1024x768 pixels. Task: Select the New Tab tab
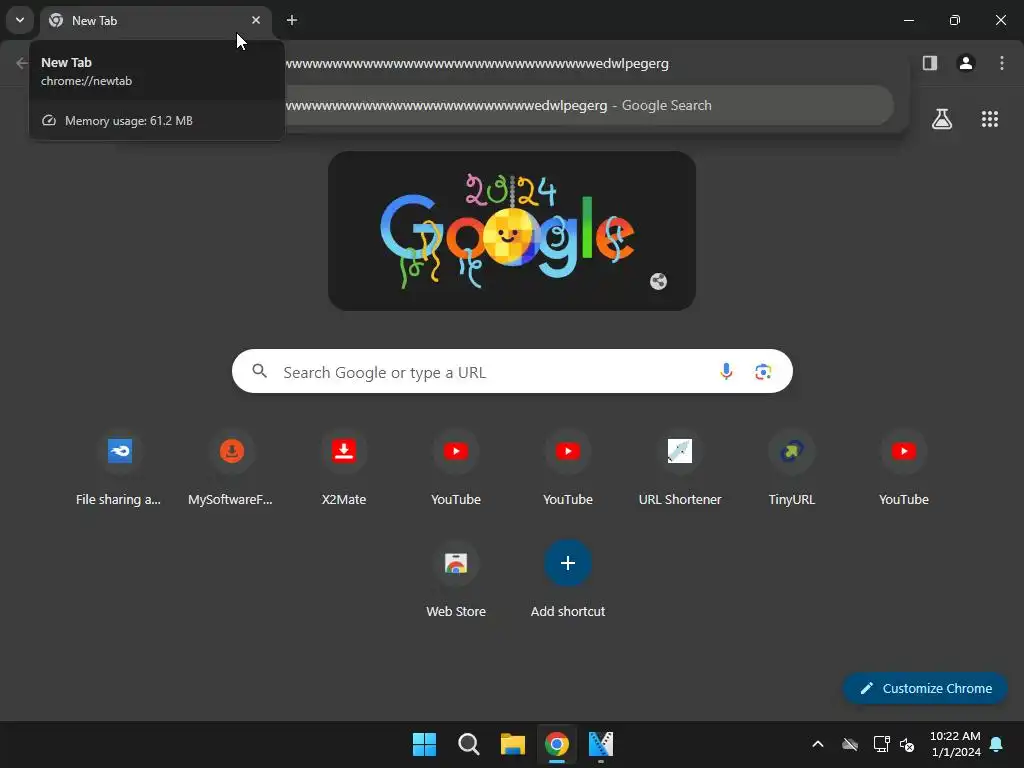click(x=155, y=20)
